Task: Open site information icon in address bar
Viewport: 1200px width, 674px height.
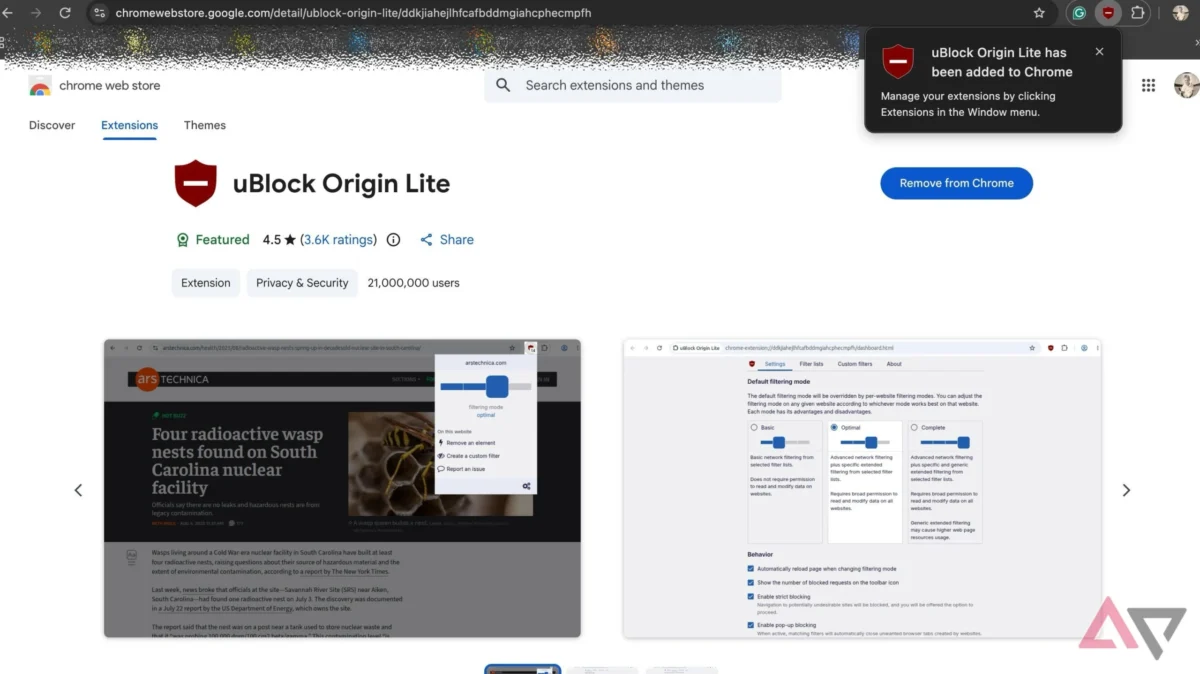Action: pyautogui.click(x=98, y=13)
